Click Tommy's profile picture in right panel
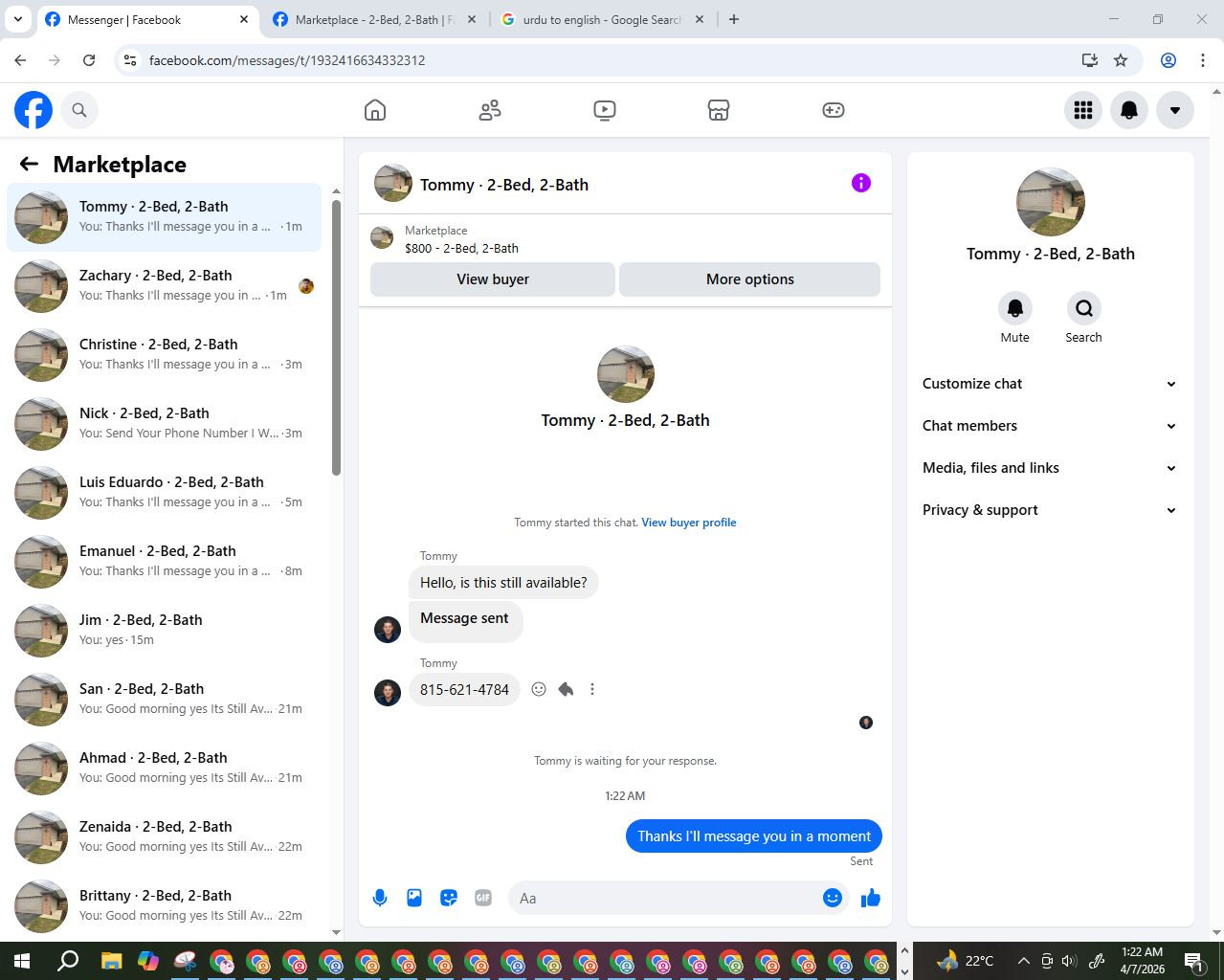1224x980 pixels. click(1051, 202)
